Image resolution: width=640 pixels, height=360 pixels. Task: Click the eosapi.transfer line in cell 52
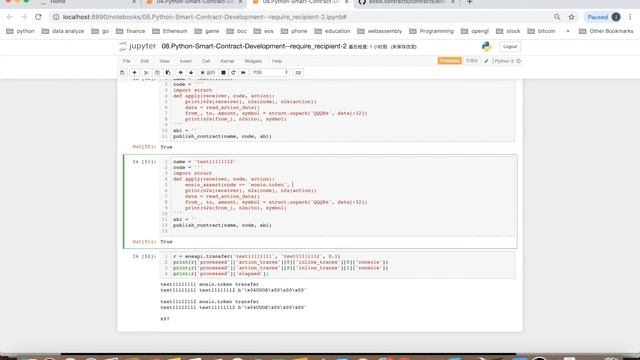(256, 256)
